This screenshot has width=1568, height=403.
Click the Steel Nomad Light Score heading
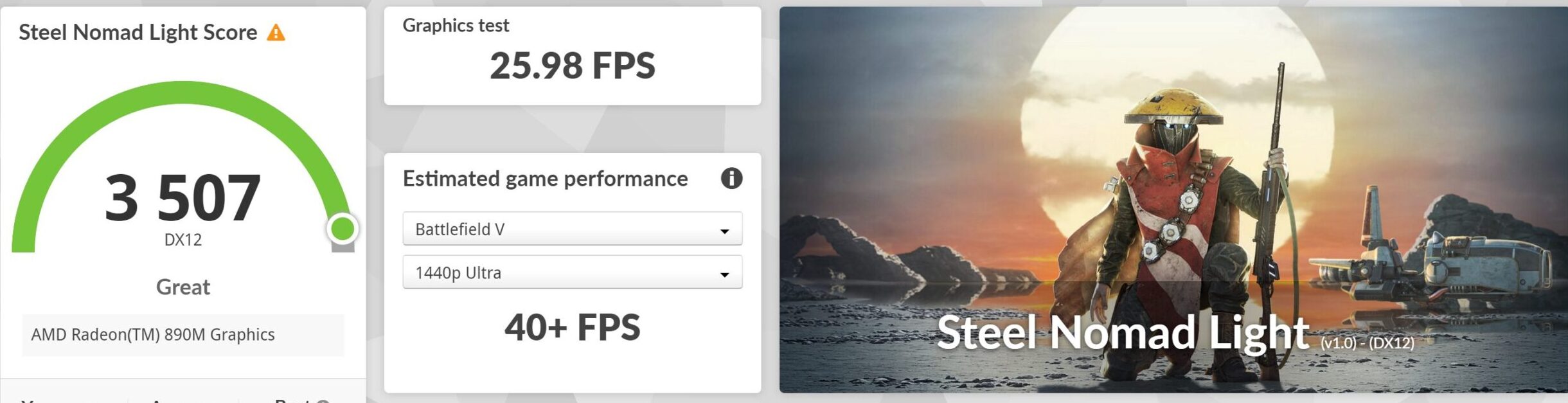click(x=138, y=32)
